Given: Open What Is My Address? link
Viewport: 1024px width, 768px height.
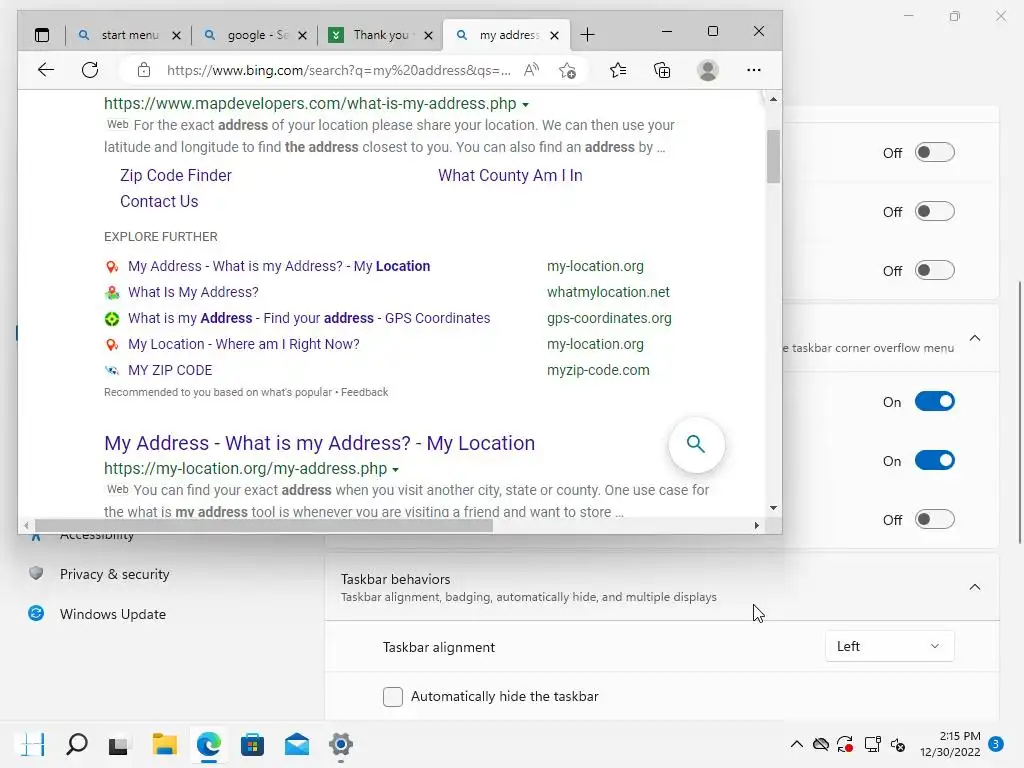Looking at the screenshot, I should pos(193,292).
